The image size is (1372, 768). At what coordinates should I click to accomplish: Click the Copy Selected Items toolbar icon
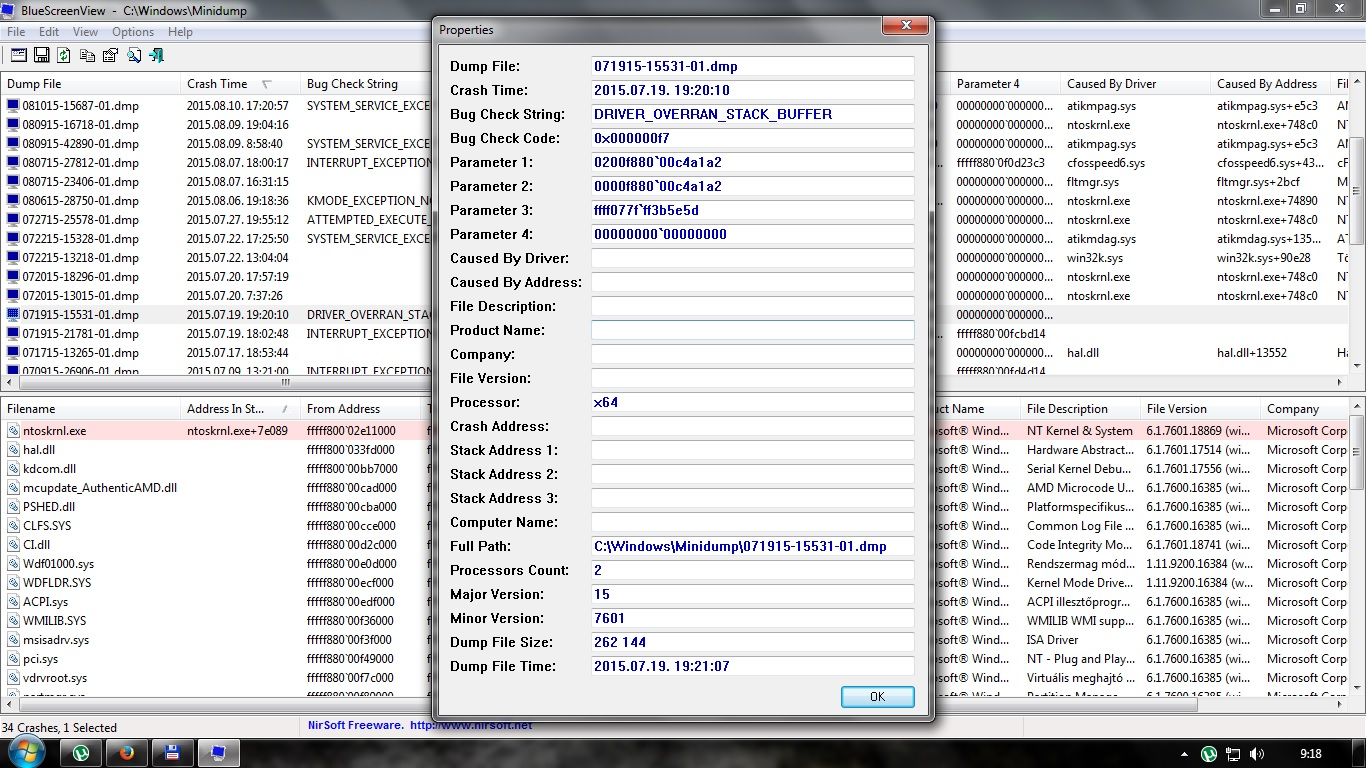click(x=88, y=55)
